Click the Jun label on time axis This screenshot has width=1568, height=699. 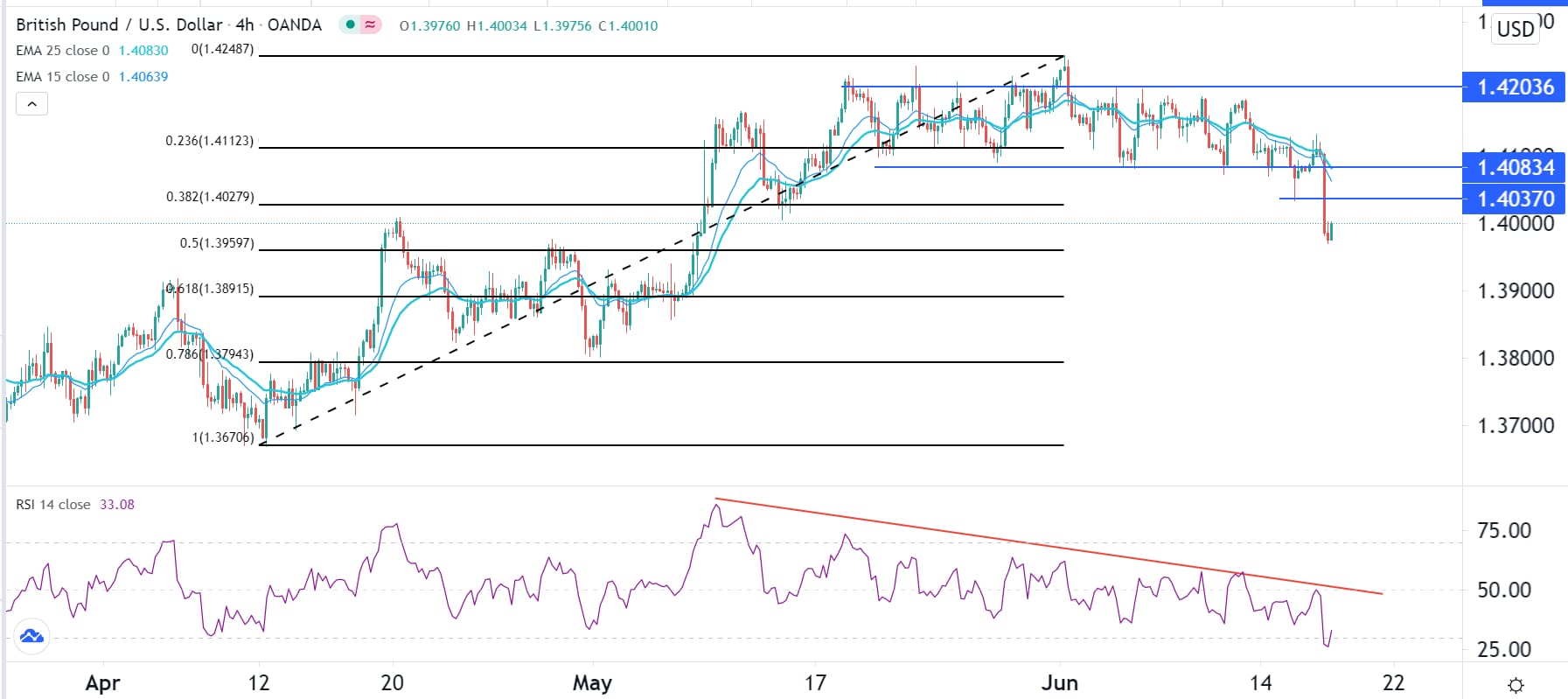pos(1060,682)
